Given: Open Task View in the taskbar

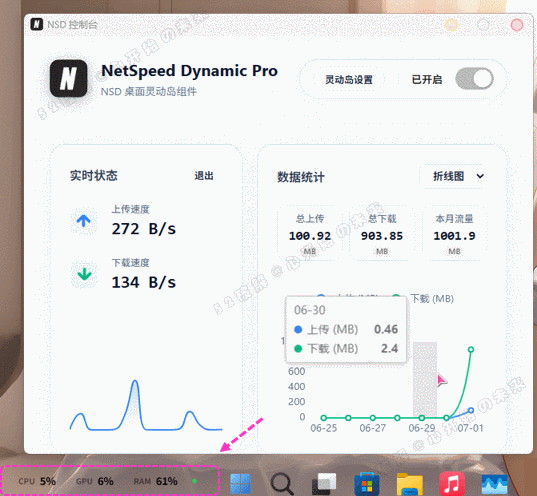Looking at the screenshot, I should (x=324, y=484).
